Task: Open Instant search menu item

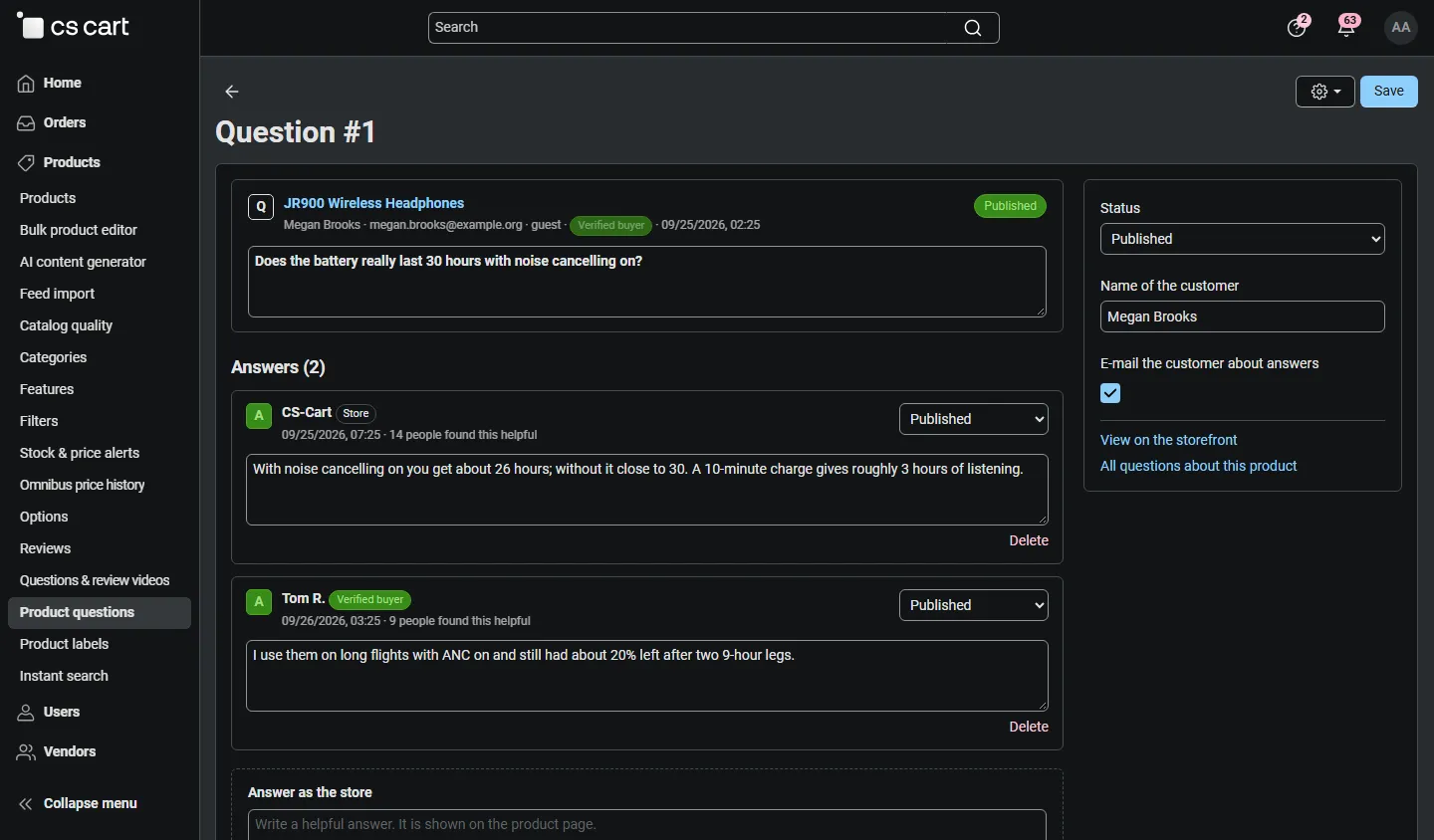Action: tap(65, 677)
